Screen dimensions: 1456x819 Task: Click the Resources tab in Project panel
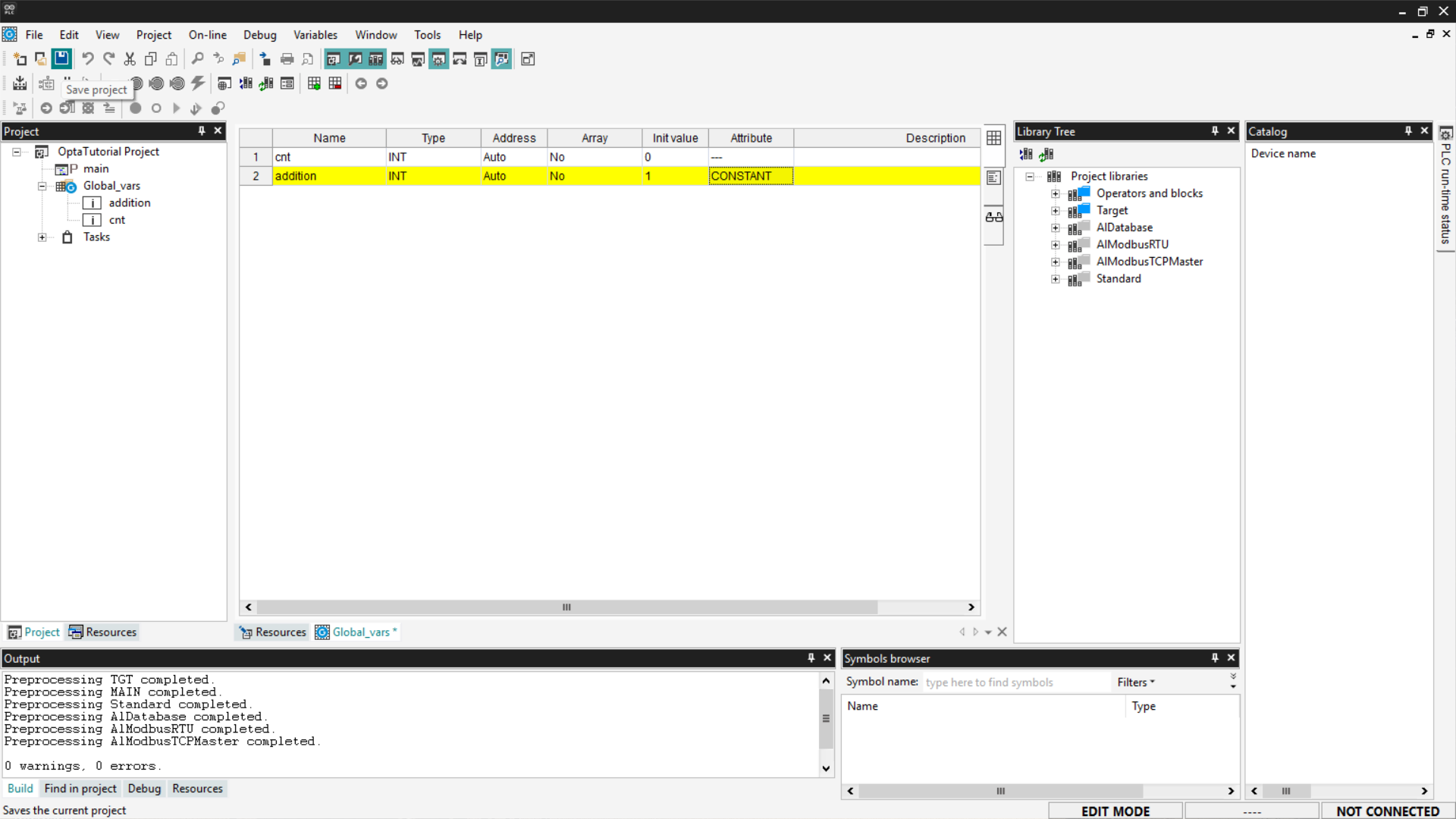pyautogui.click(x=103, y=632)
